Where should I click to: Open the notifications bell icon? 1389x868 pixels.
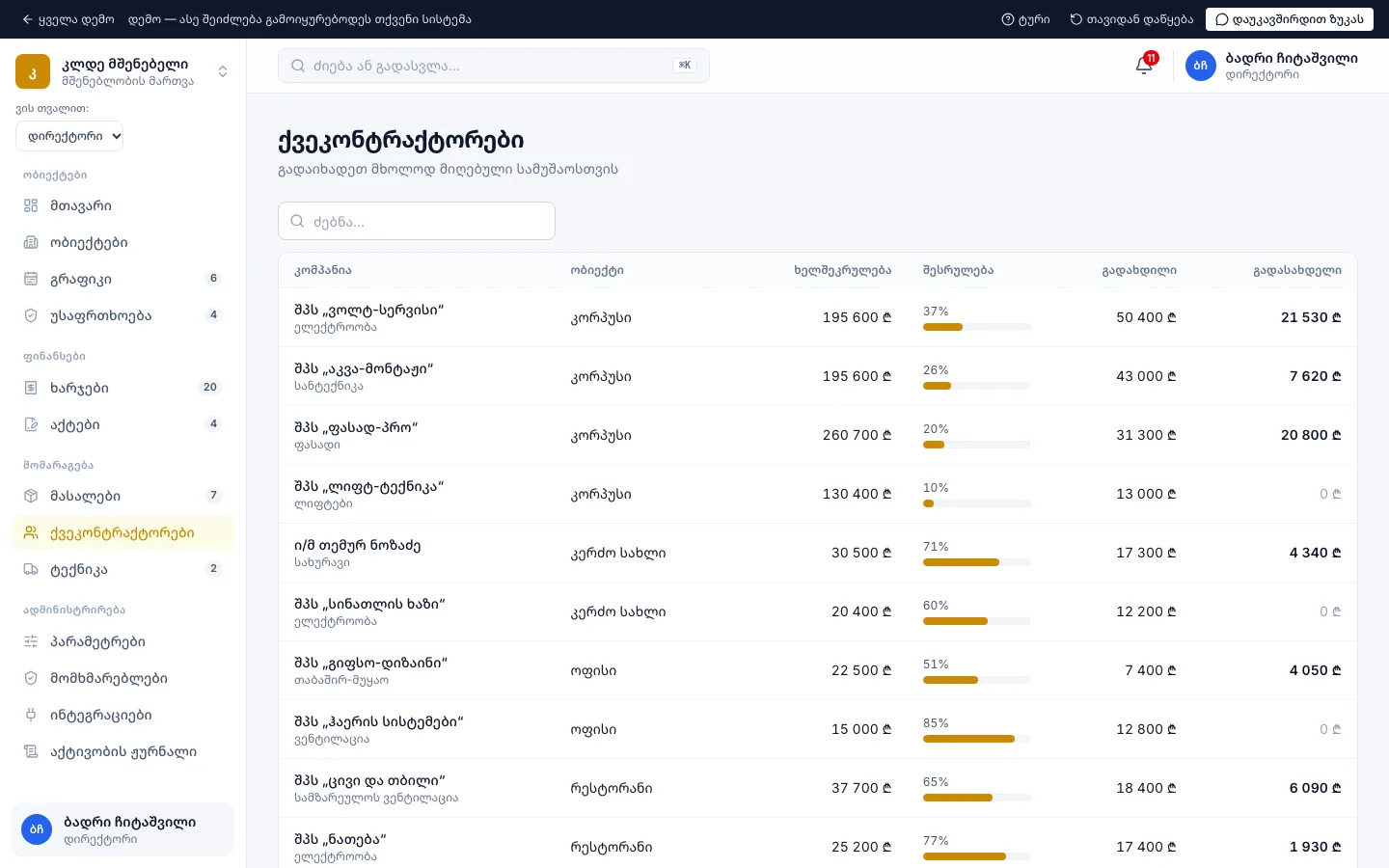tap(1144, 66)
